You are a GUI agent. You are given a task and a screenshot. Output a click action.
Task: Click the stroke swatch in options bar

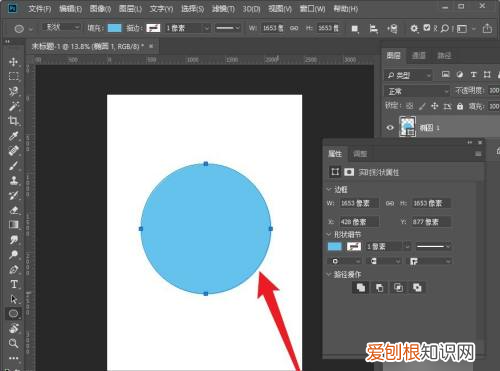click(x=153, y=28)
